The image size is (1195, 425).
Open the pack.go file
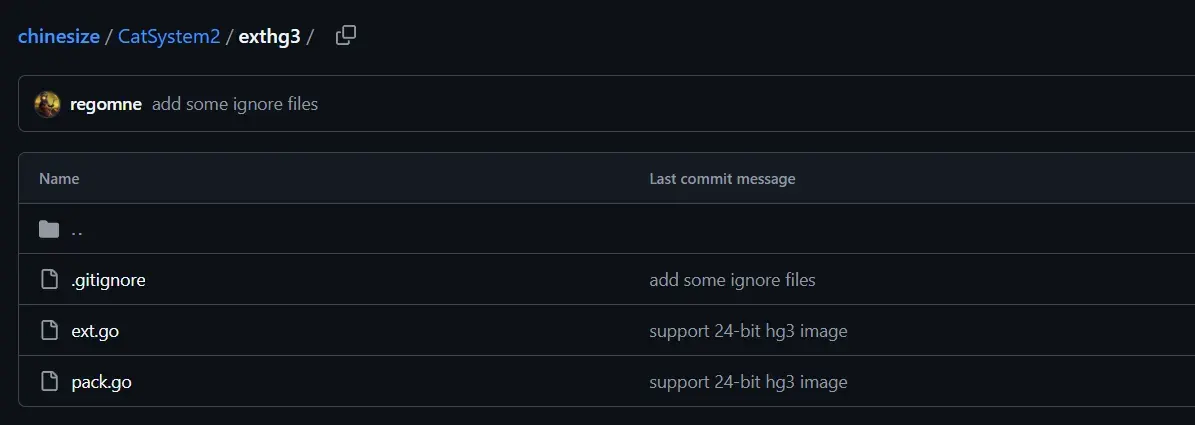pyautogui.click(x=101, y=382)
